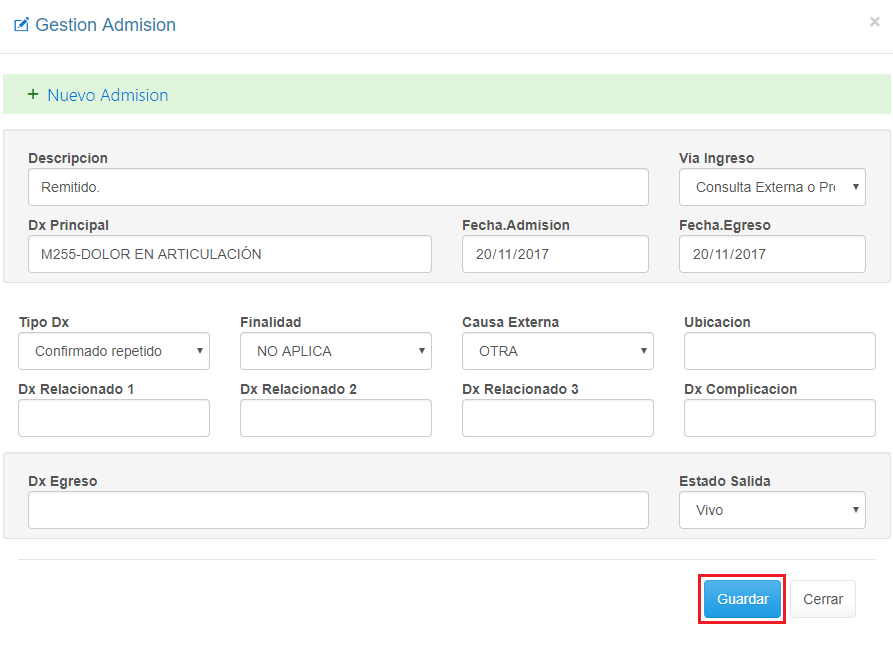Viewport: 893px width, 653px height.
Task: Click the Fecha.Admision date field
Action: pyautogui.click(x=555, y=254)
